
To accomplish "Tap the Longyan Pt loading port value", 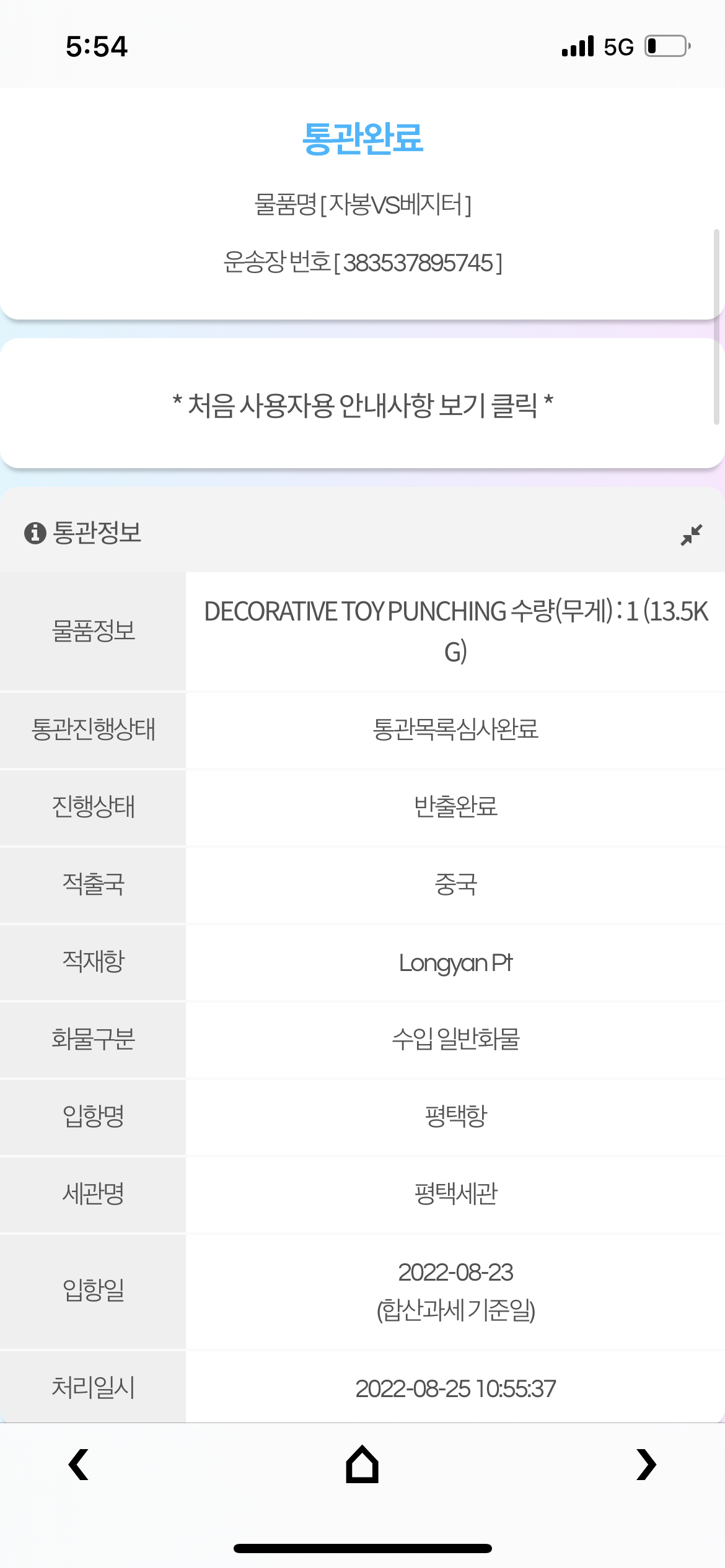I will tap(455, 963).
